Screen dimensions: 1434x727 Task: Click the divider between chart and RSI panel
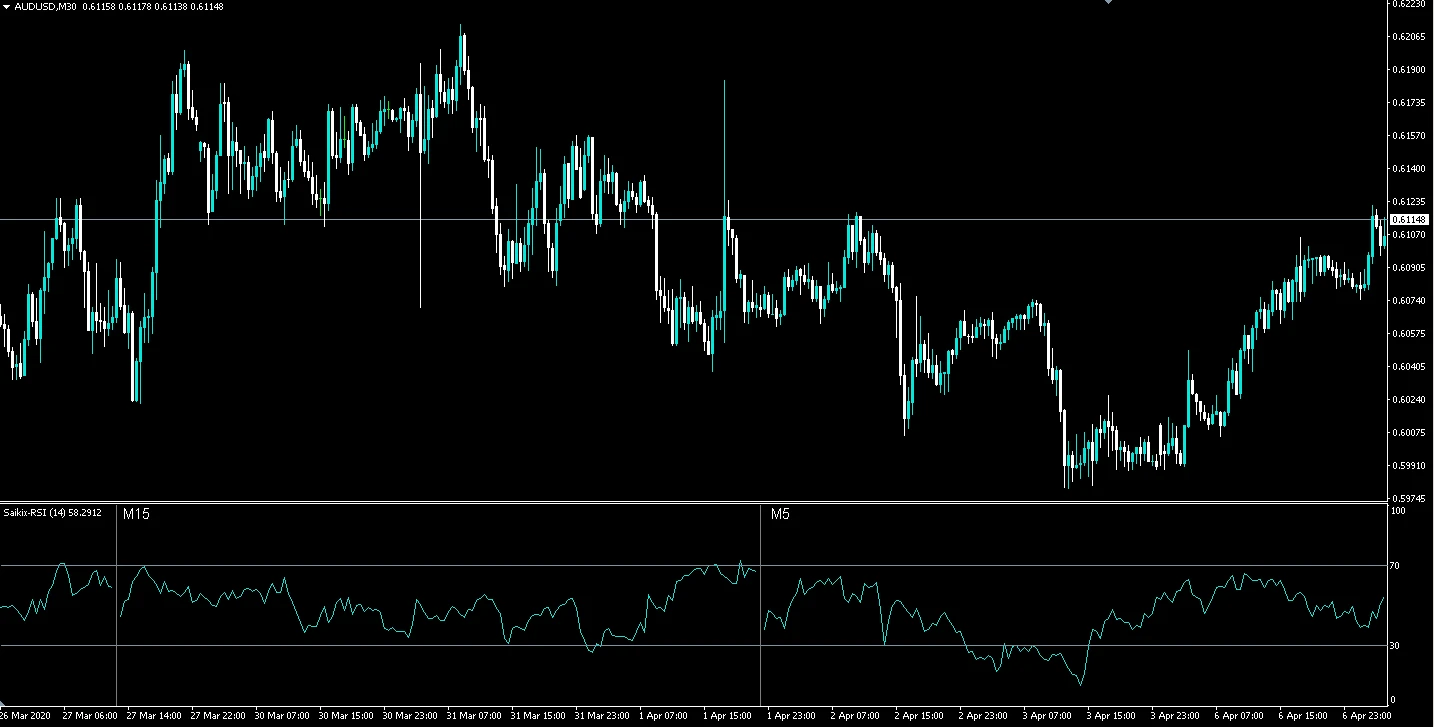(700, 502)
